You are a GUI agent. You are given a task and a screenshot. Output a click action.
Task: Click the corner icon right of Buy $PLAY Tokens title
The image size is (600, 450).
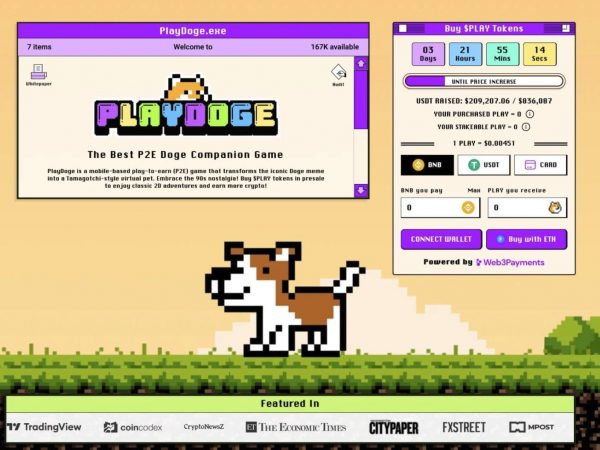tap(566, 28)
